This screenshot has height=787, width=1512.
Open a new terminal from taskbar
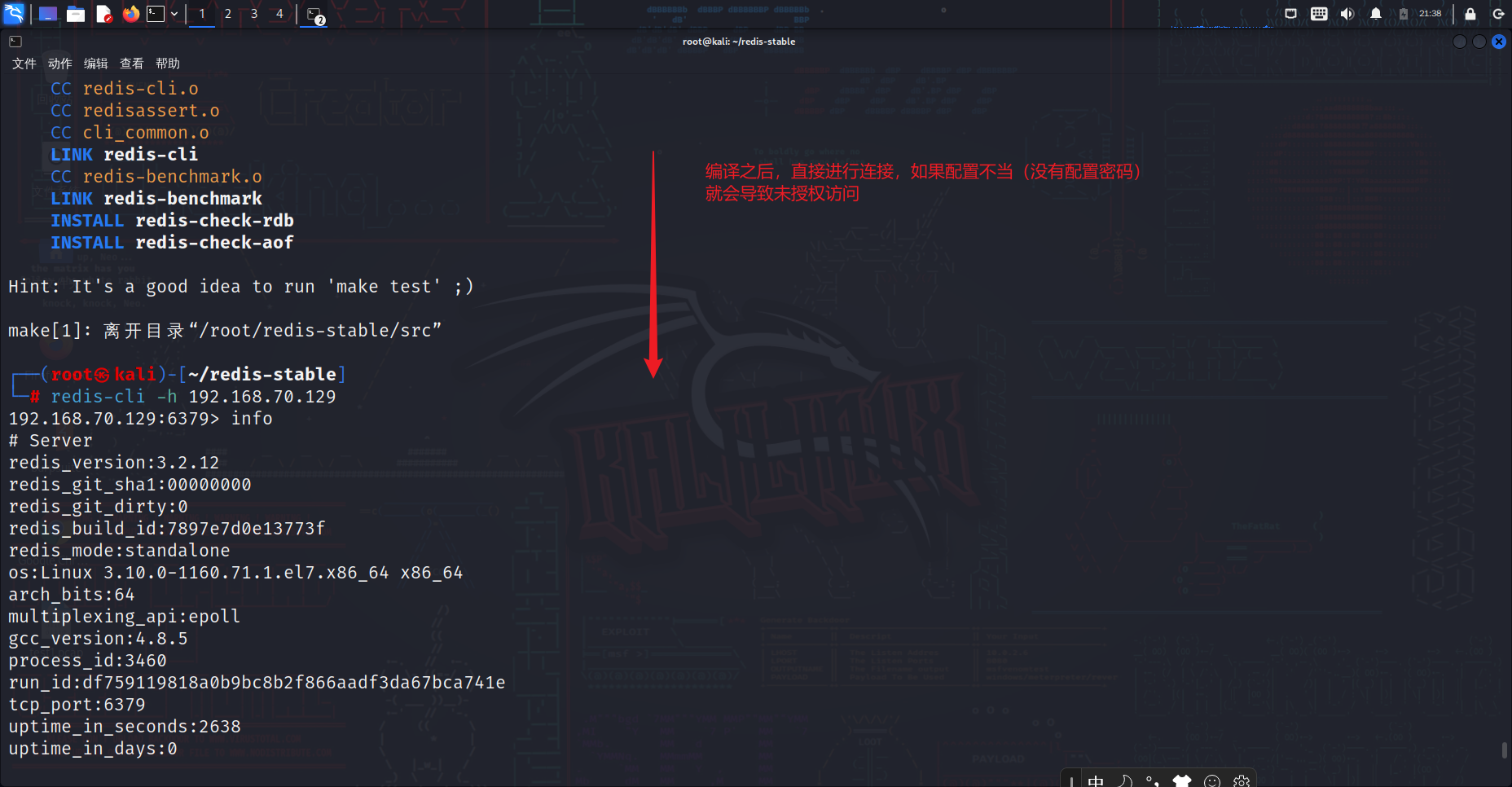[x=156, y=14]
